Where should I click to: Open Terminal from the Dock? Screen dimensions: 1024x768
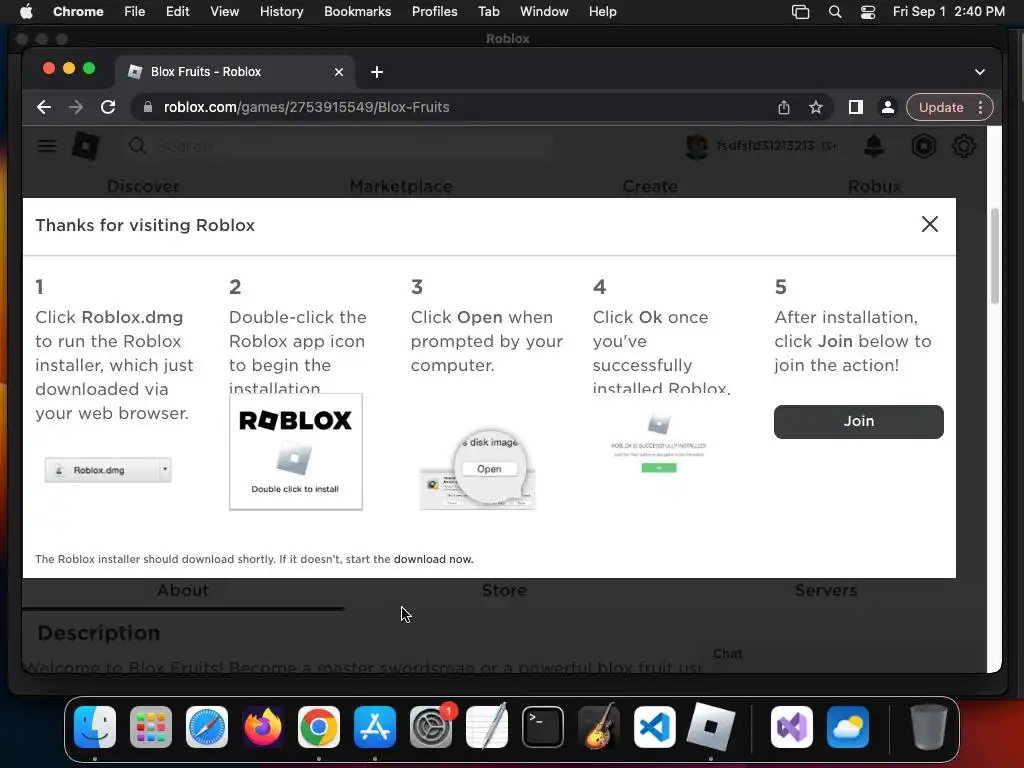[x=543, y=727]
